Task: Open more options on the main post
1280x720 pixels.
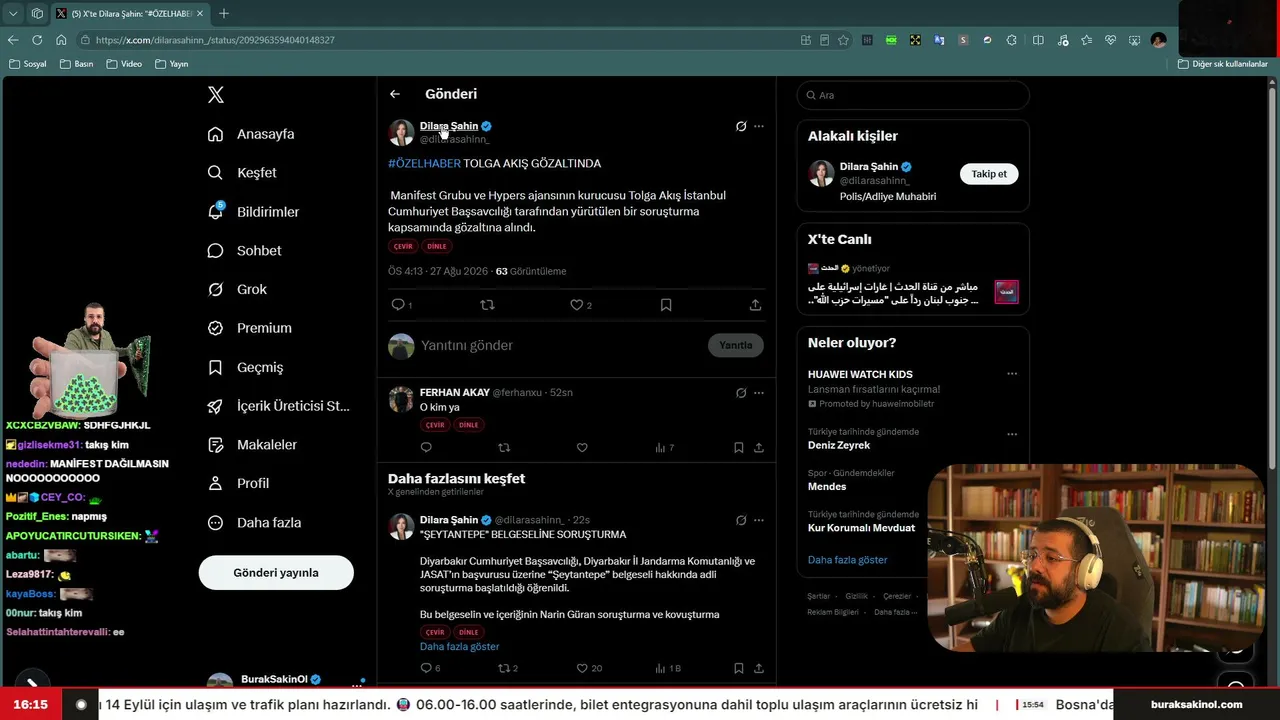Action: tap(759, 126)
